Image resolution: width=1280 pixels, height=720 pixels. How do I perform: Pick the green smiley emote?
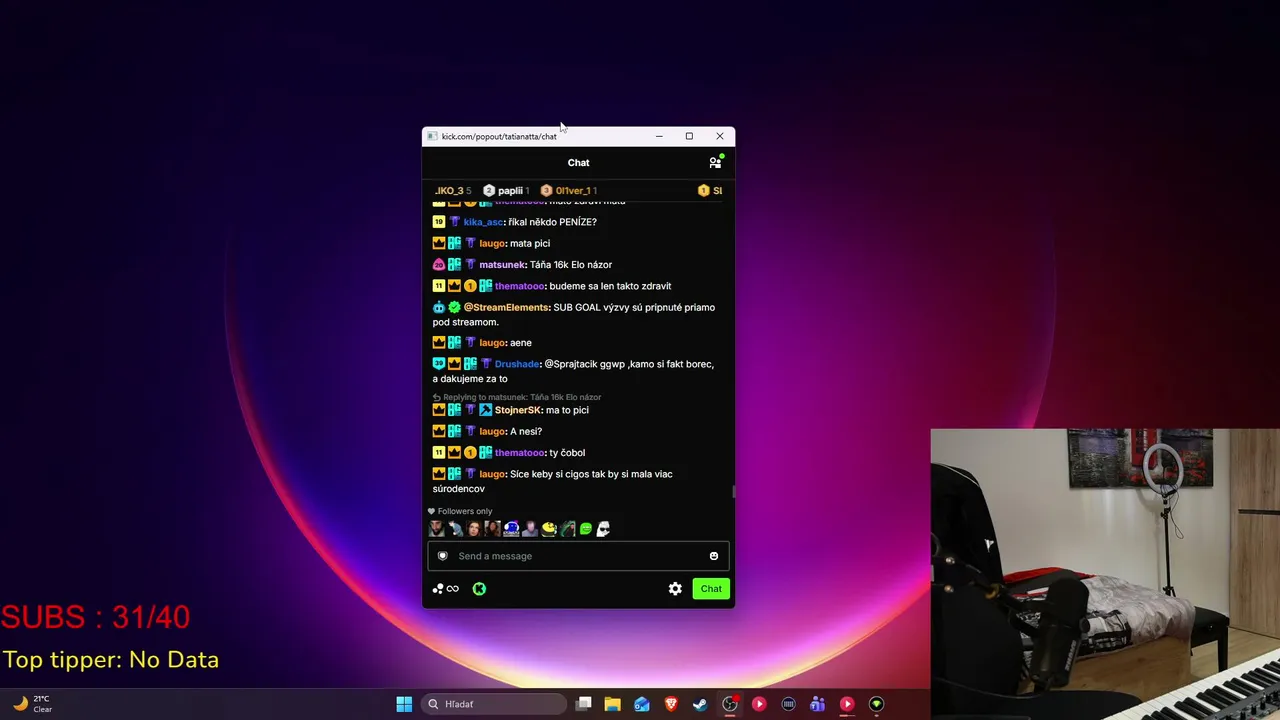click(586, 529)
